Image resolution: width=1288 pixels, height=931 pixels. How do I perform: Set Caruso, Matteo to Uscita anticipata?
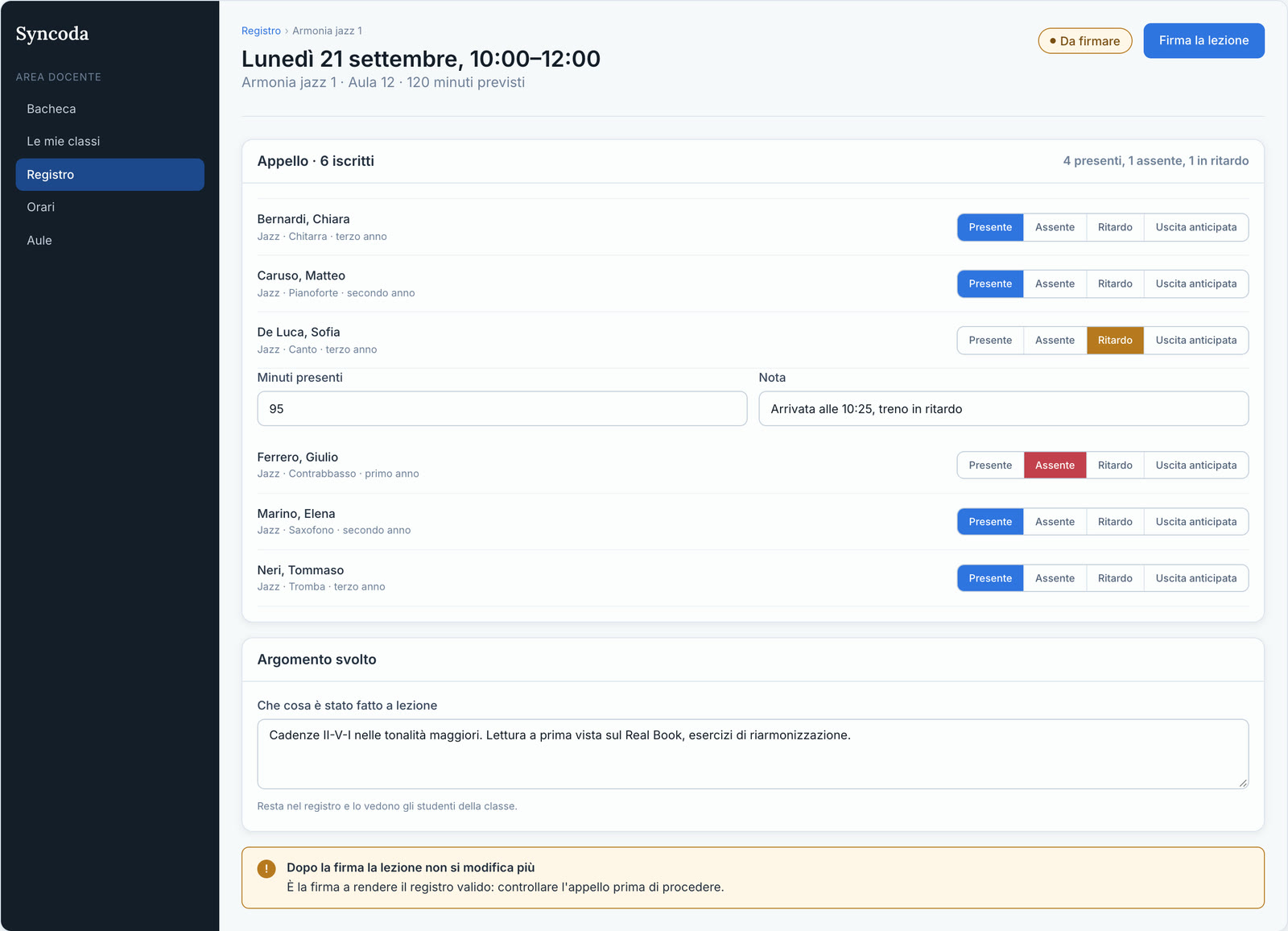click(1196, 283)
